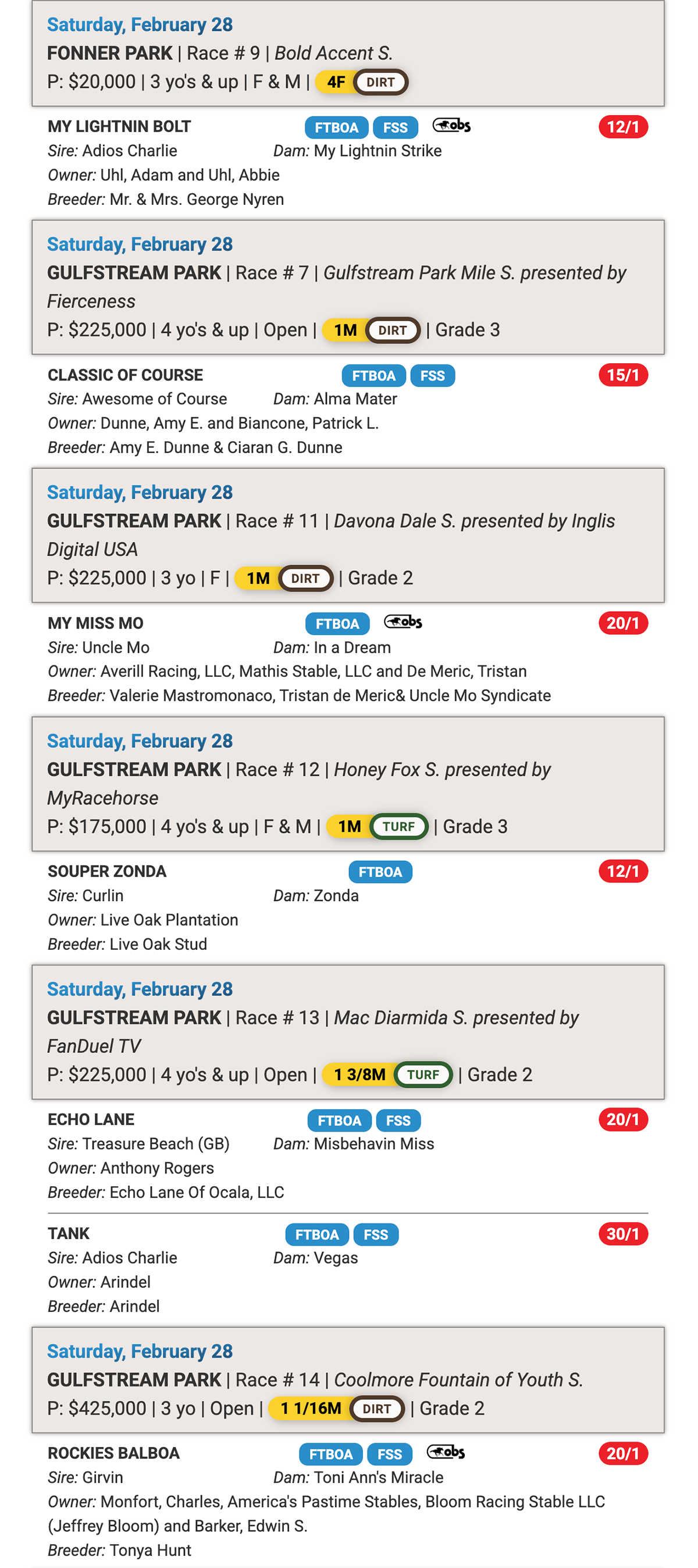This screenshot has width=698, height=1568.
Task: Click the 12/1 odds for My Lightnin Bolt
Action: pyautogui.click(x=622, y=127)
